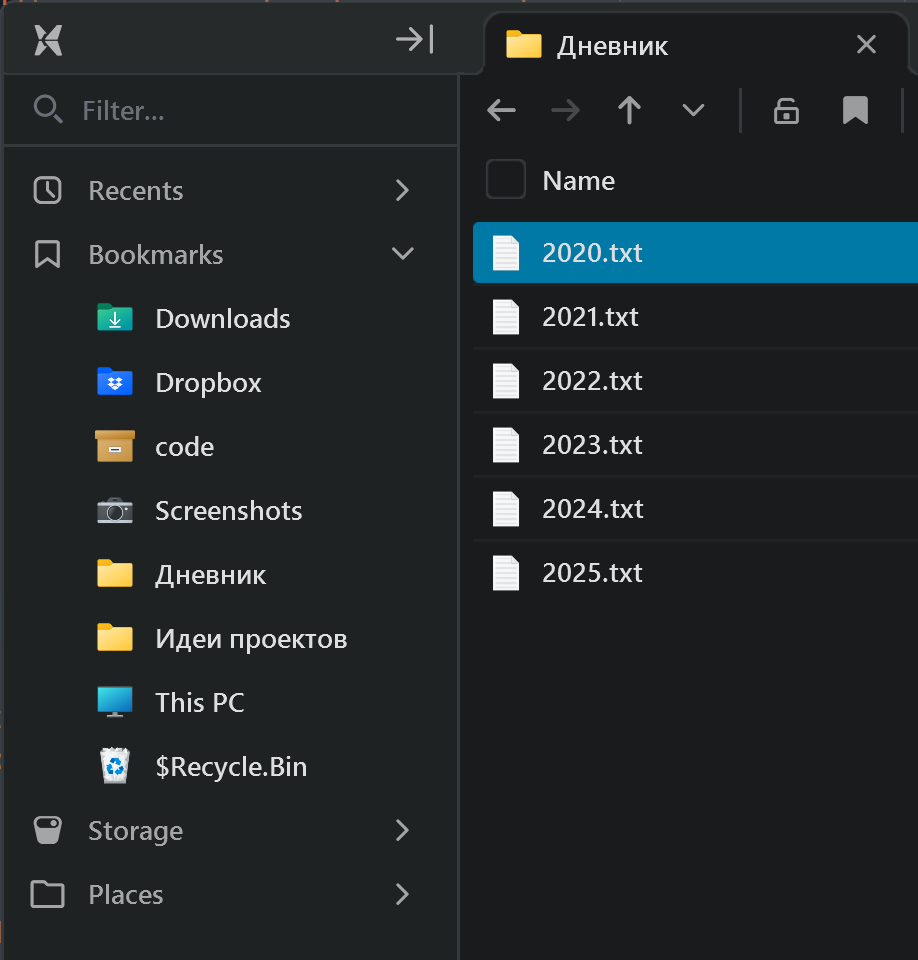Viewport: 918px width, 960px height.
Task: Open the $Recycle.Bin bookmark
Action: coord(230,767)
